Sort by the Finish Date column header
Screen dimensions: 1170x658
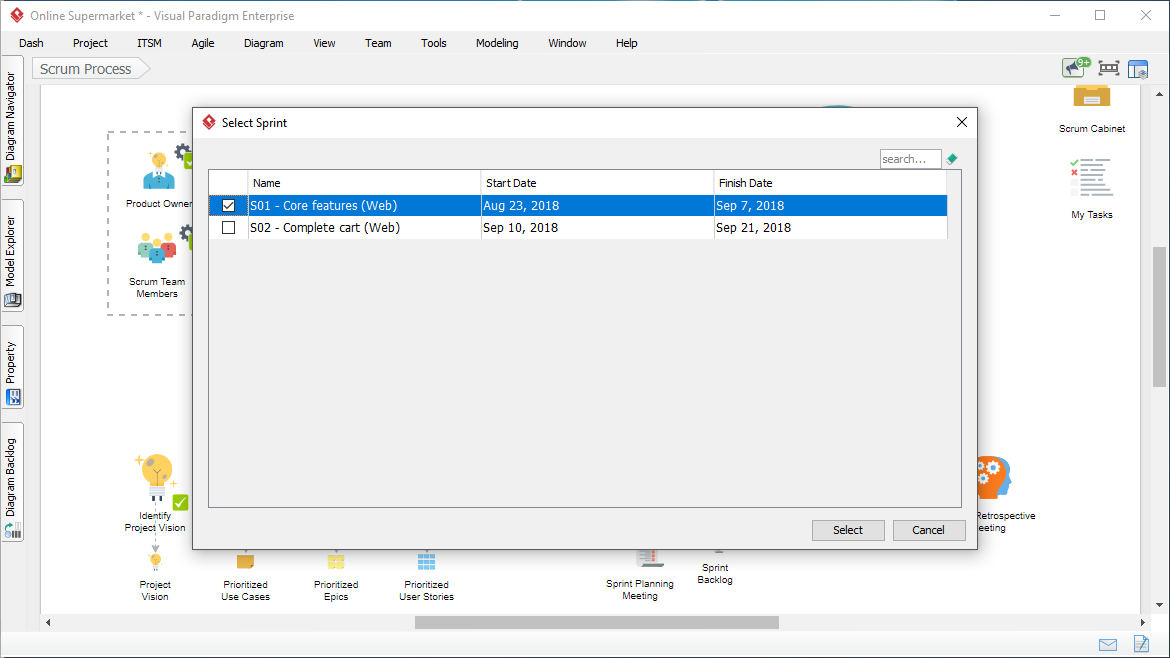click(x=830, y=183)
